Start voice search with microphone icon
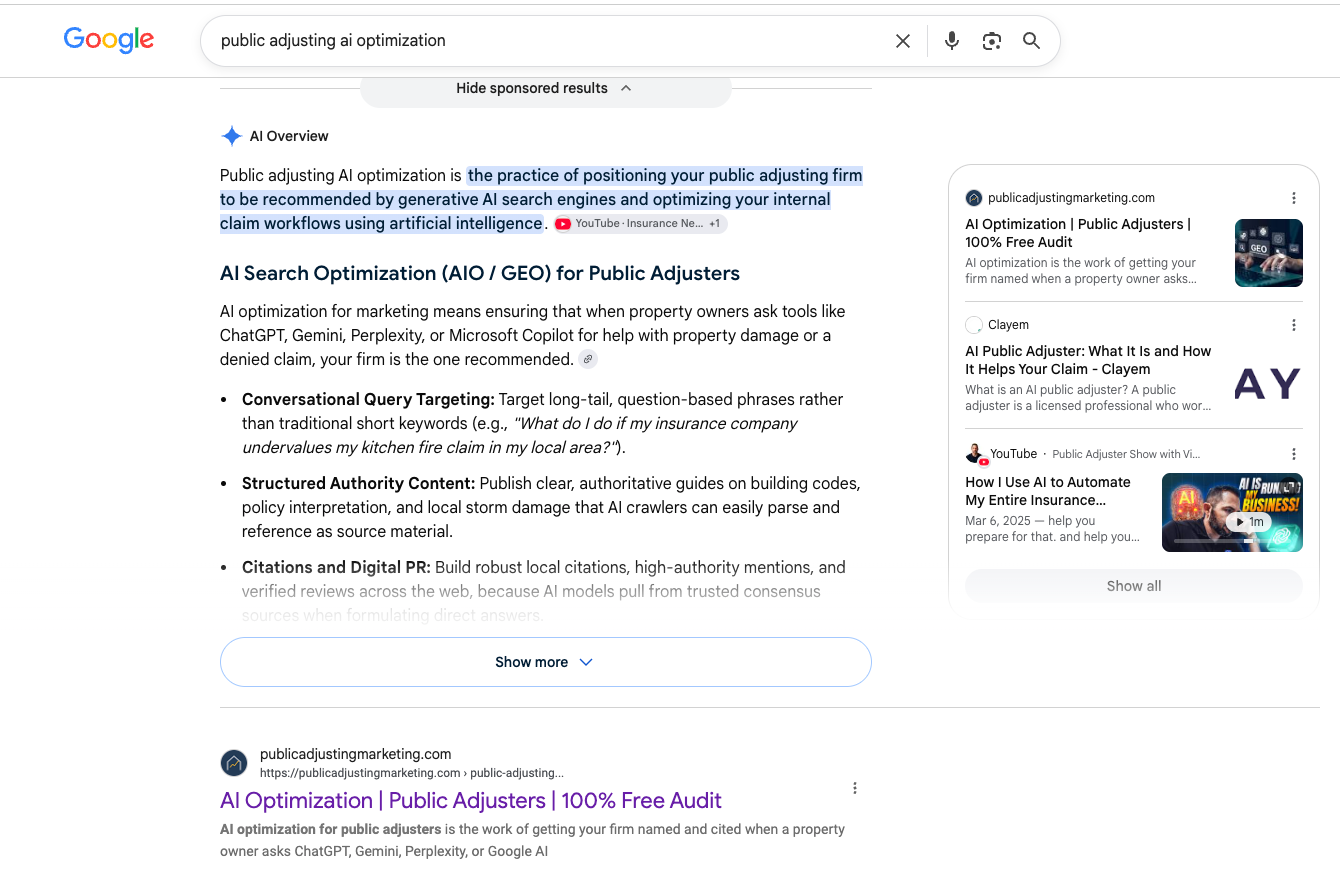 coord(952,41)
